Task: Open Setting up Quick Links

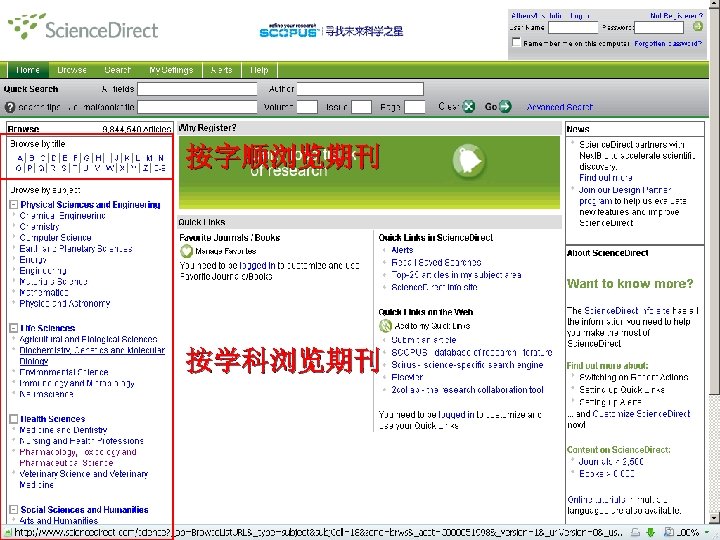Action: 622,390
